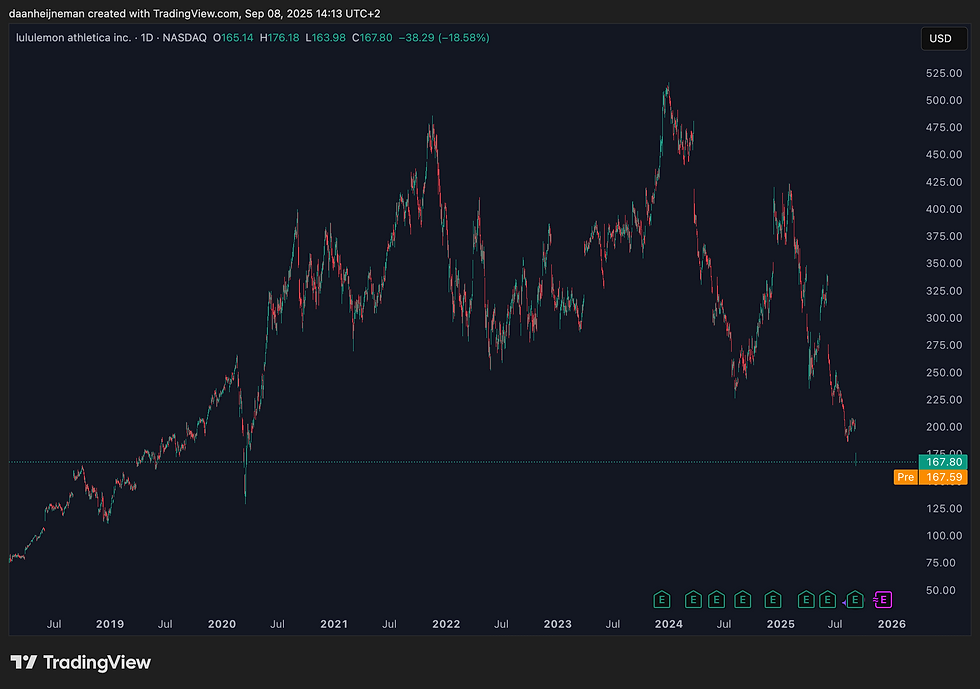Click the 375.00 price axis label
This screenshot has height=689, width=980.
click(944, 236)
